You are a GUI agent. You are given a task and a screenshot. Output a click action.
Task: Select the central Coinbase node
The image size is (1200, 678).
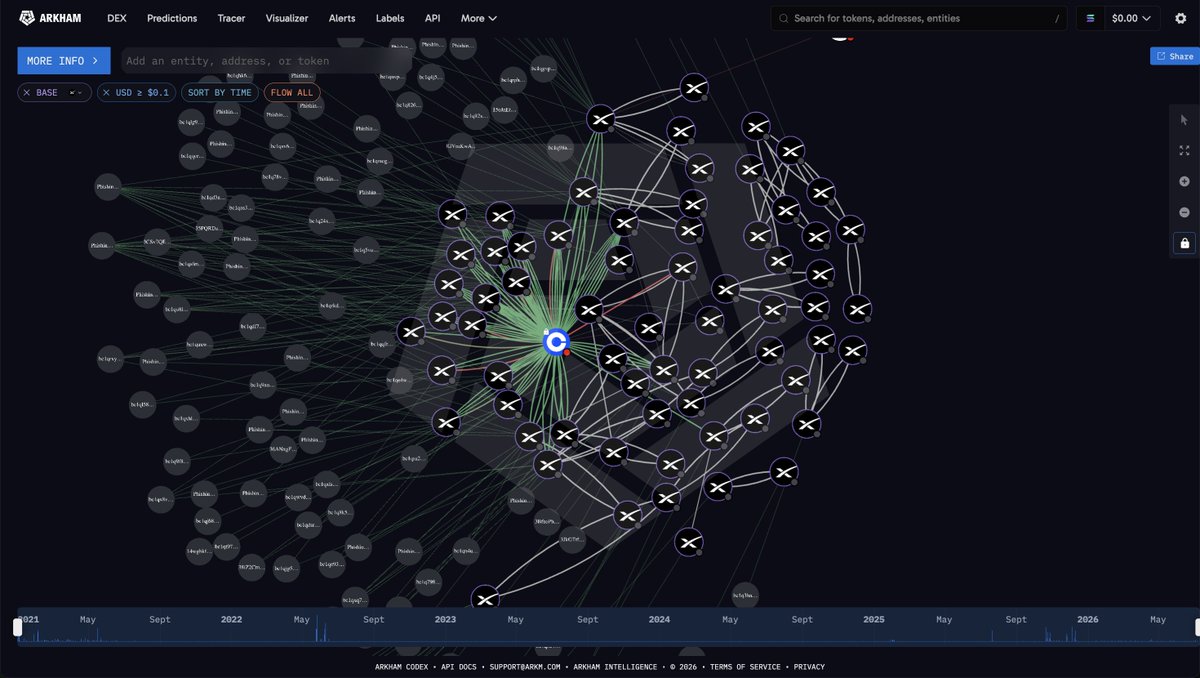[x=556, y=342]
